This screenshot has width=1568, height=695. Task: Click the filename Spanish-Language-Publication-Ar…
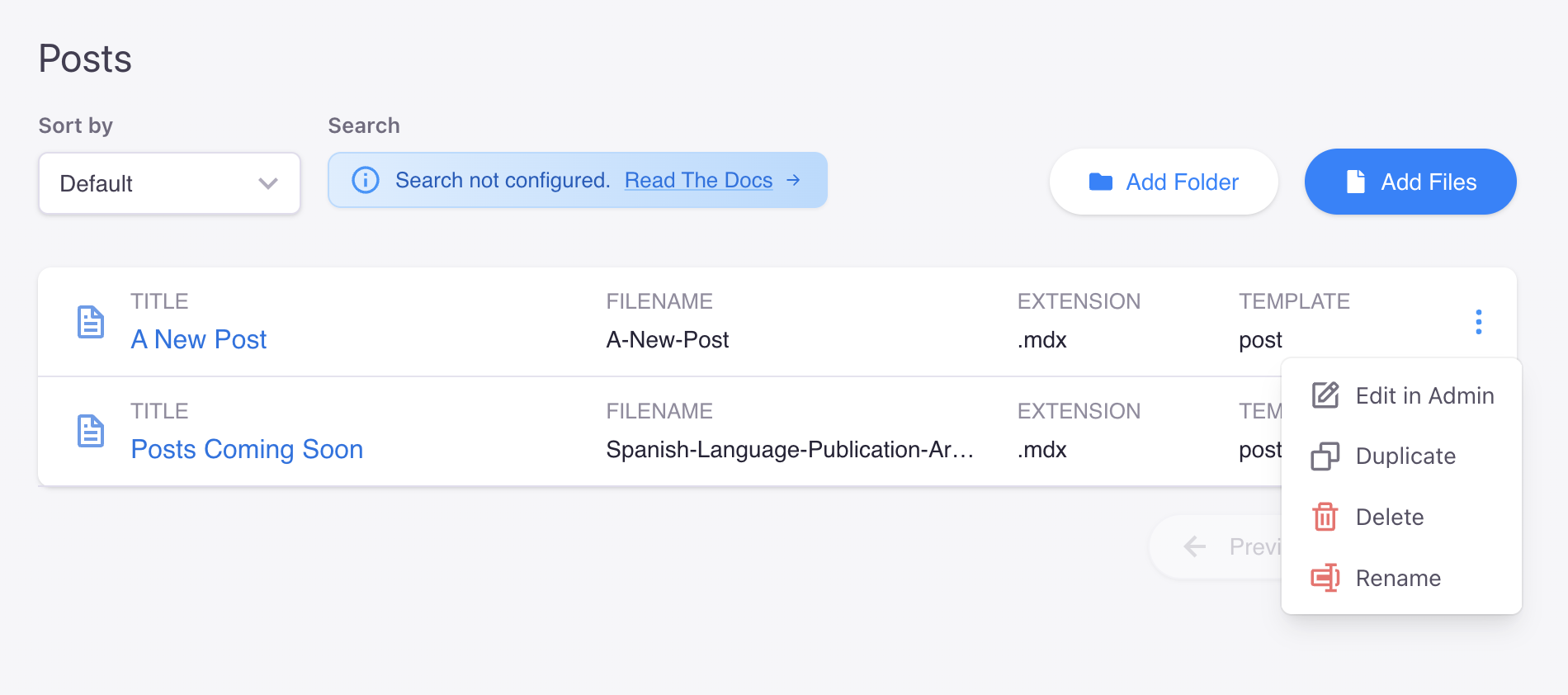pos(790,449)
